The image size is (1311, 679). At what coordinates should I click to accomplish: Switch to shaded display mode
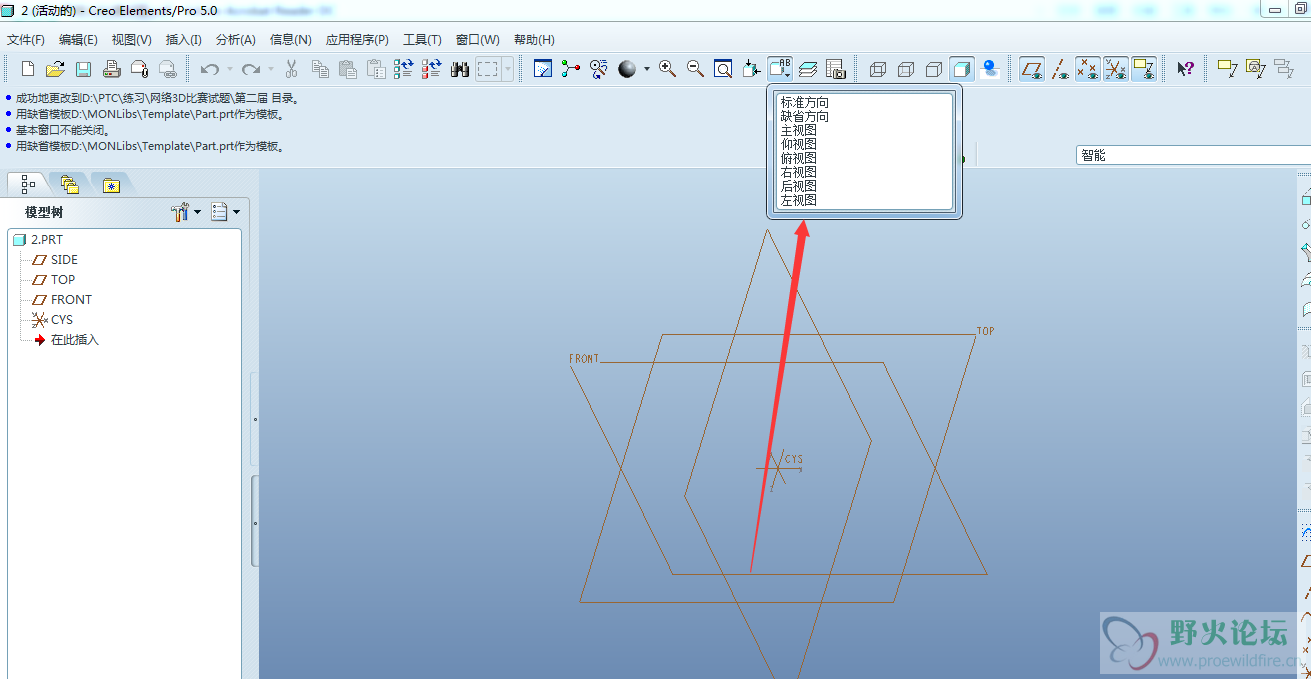pyautogui.click(x=962, y=69)
